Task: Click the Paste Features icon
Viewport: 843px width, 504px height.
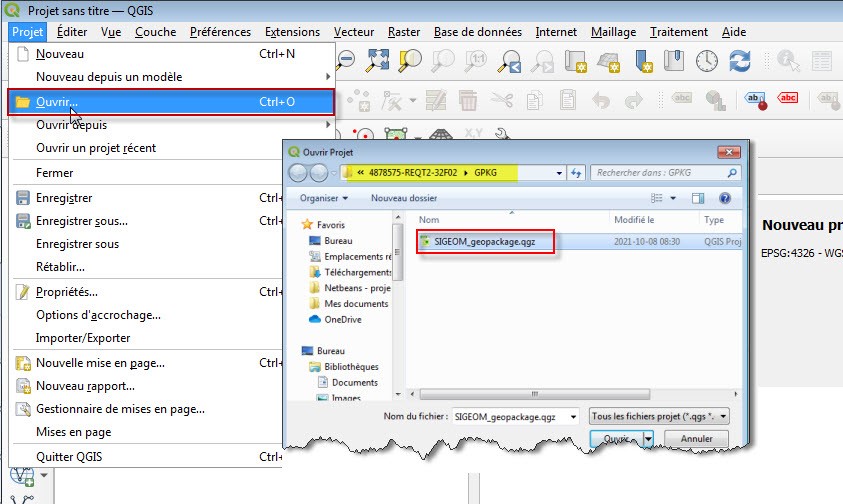Action: 567,100
